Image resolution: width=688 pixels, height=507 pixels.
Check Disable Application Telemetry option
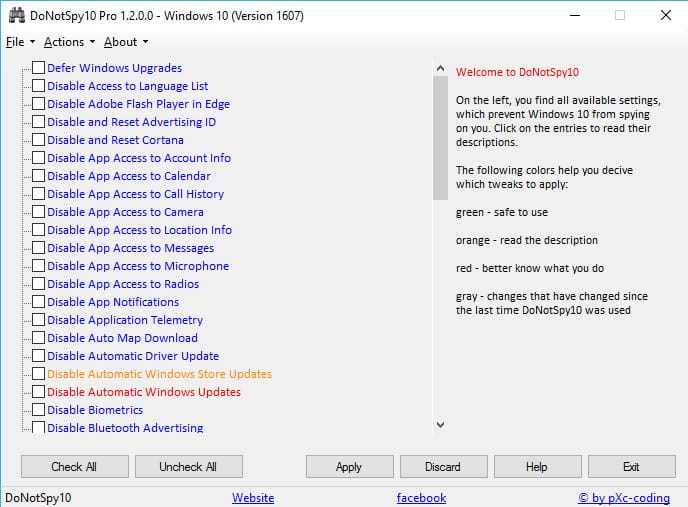39,320
